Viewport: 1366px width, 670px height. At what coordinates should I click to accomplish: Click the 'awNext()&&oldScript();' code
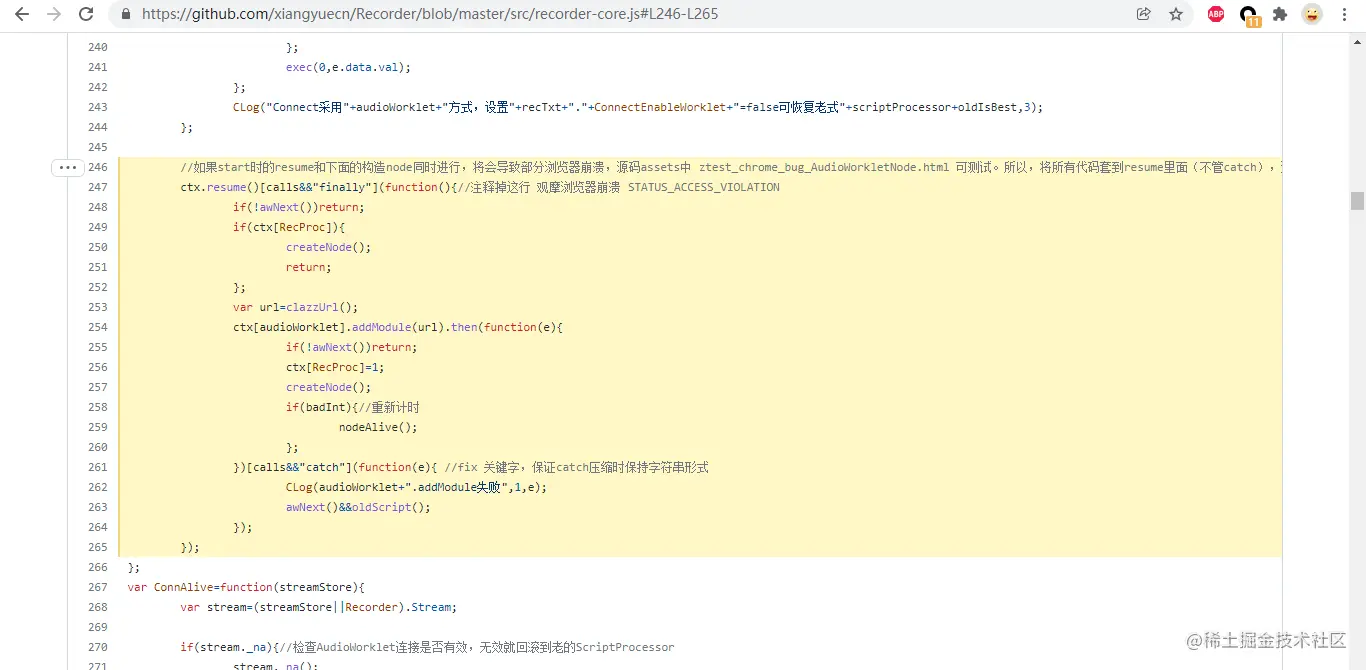click(x=358, y=507)
